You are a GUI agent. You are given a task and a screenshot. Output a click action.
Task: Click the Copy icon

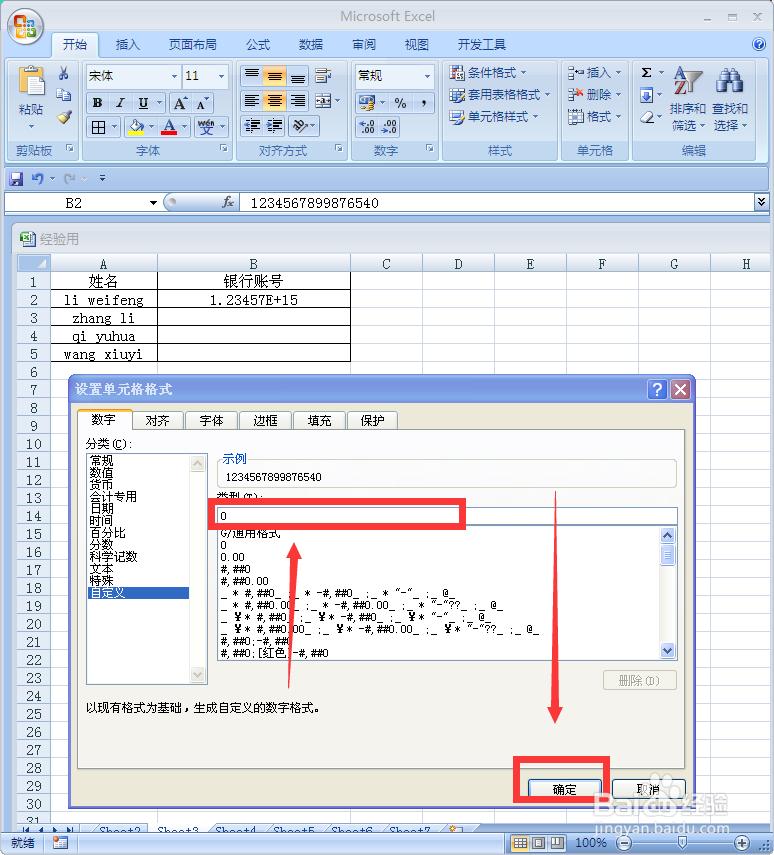click(x=64, y=95)
